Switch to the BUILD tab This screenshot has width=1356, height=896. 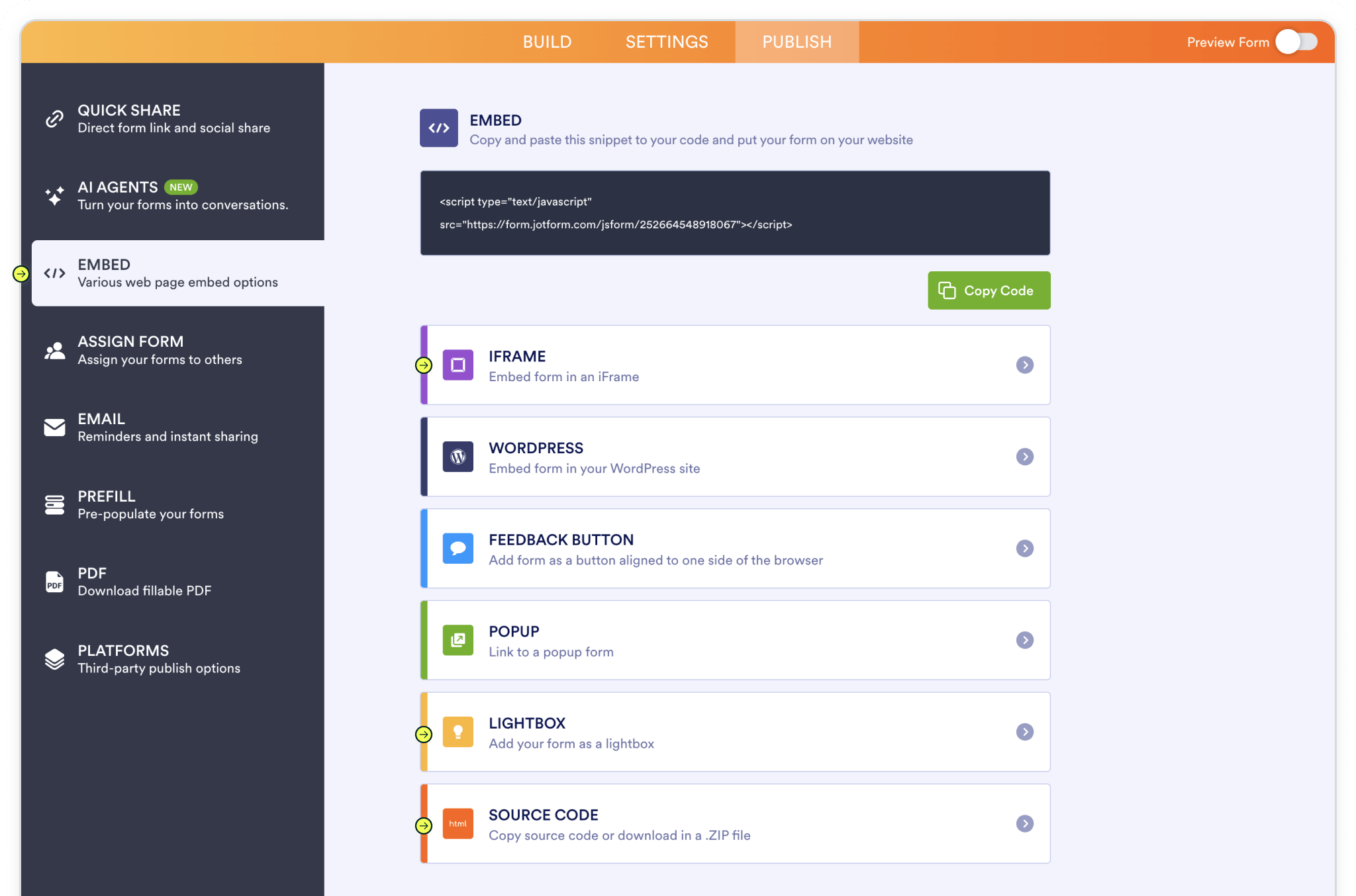pos(547,42)
